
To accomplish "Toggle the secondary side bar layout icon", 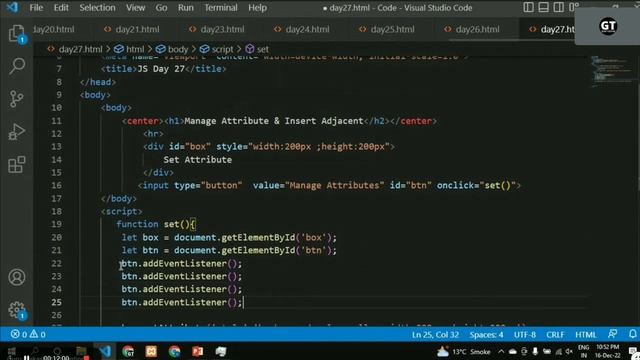I will point(558,7).
